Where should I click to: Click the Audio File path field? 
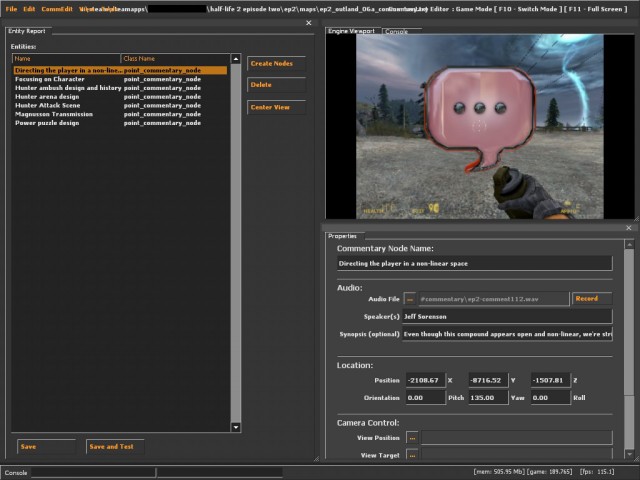click(x=493, y=299)
